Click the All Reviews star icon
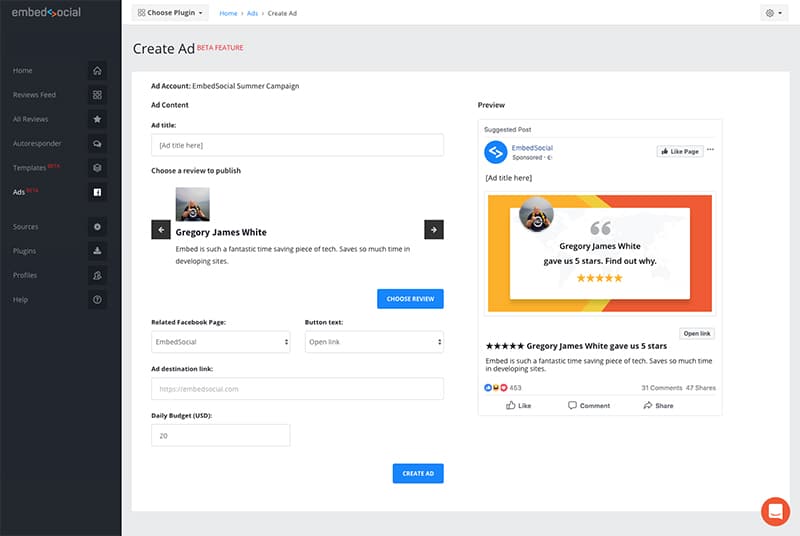The width and height of the screenshot is (800, 536). click(97, 119)
